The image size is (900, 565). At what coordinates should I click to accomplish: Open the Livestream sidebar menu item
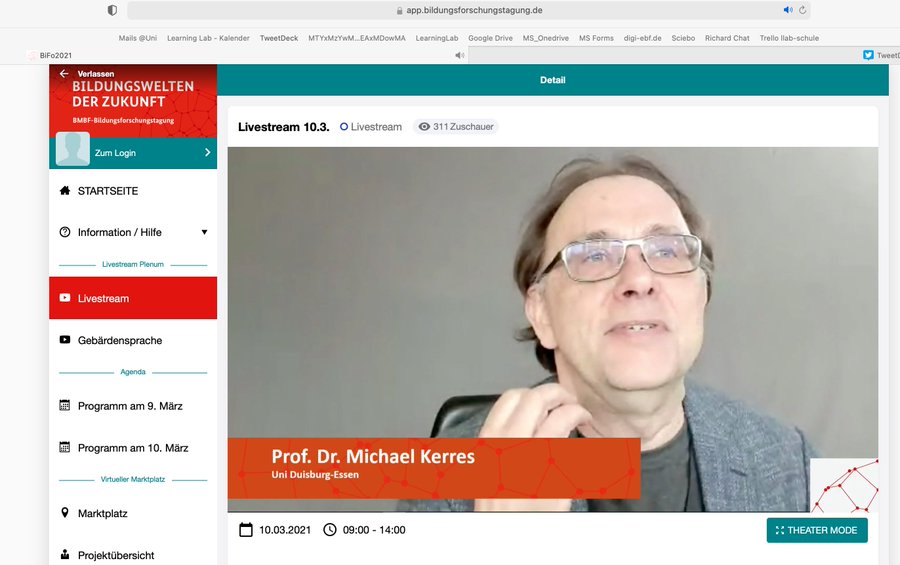133,298
